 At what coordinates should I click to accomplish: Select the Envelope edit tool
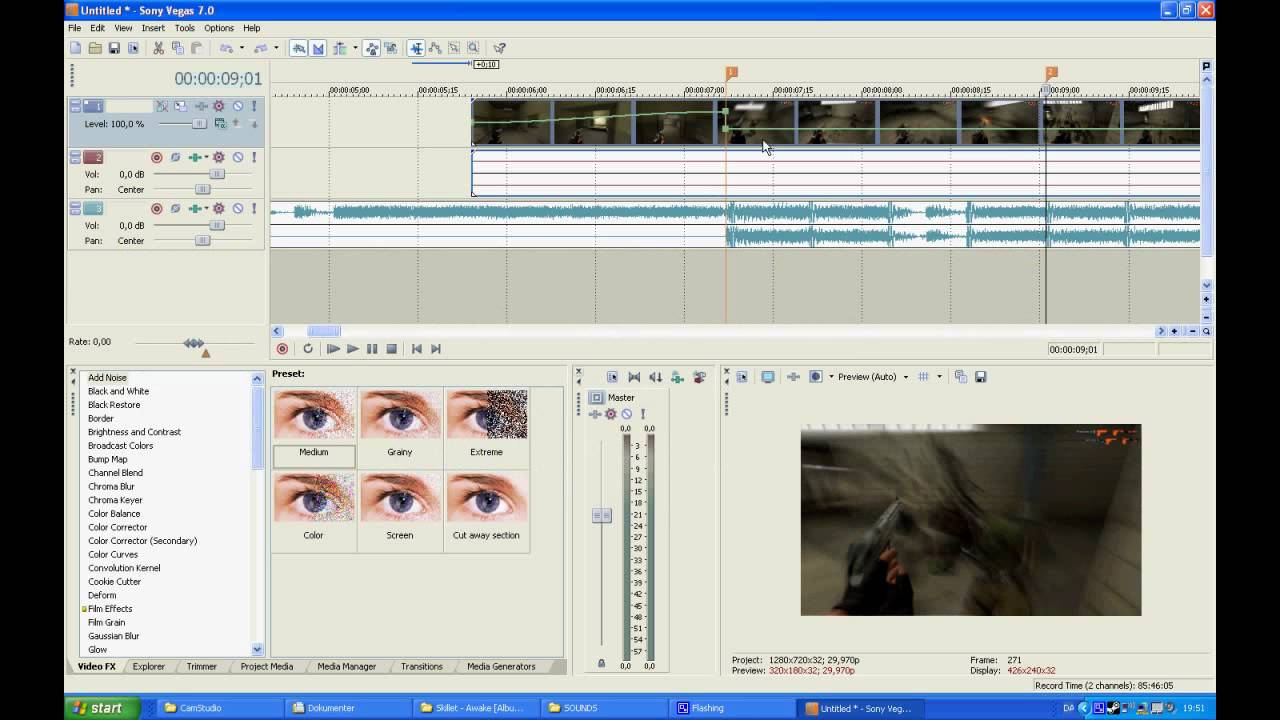point(435,48)
